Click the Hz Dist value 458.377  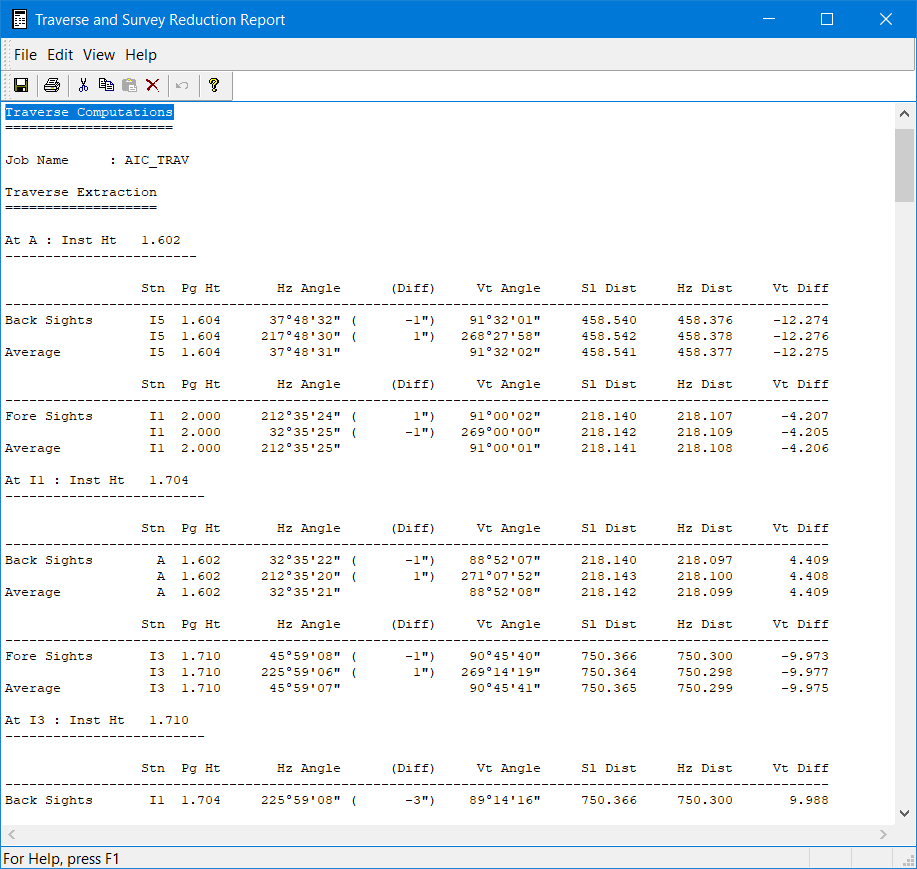[x=705, y=352]
